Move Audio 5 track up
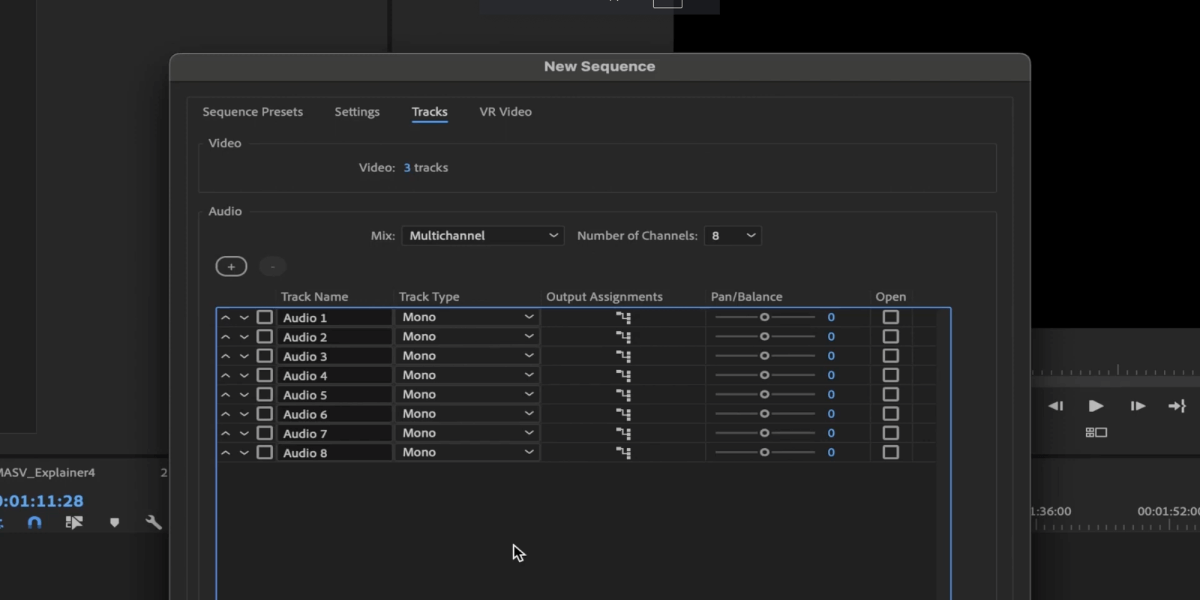The width and height of the screenshot is (1200, 600). [225, 395]
